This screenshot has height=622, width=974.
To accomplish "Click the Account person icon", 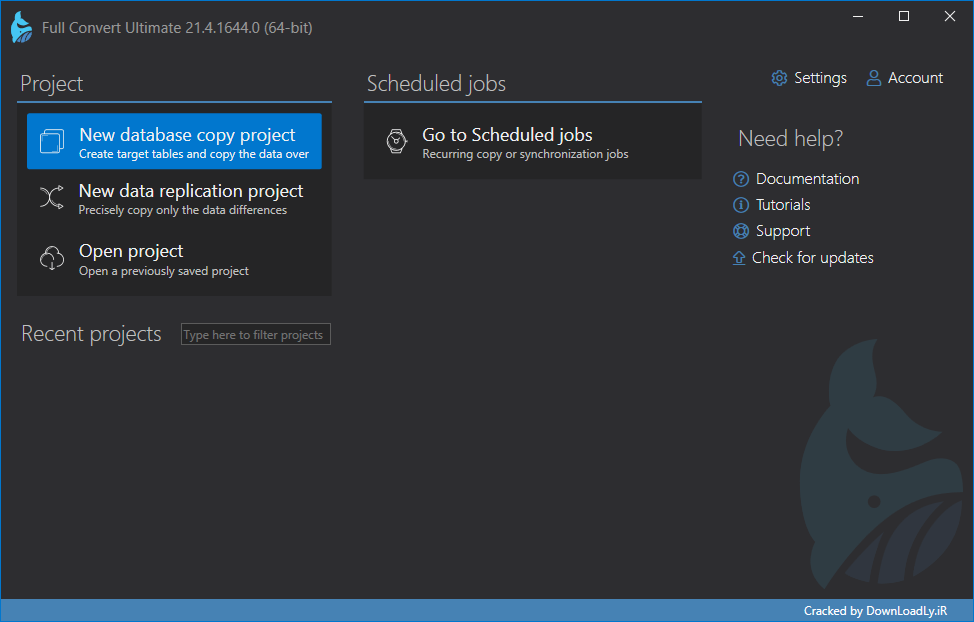I will (x=873, y=78).
